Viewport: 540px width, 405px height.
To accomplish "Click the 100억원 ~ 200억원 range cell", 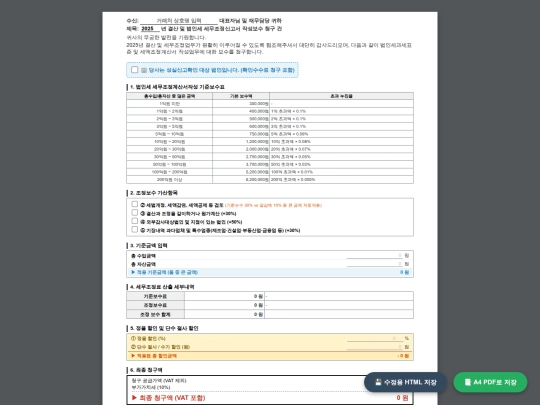I will [x=169, y=172].
